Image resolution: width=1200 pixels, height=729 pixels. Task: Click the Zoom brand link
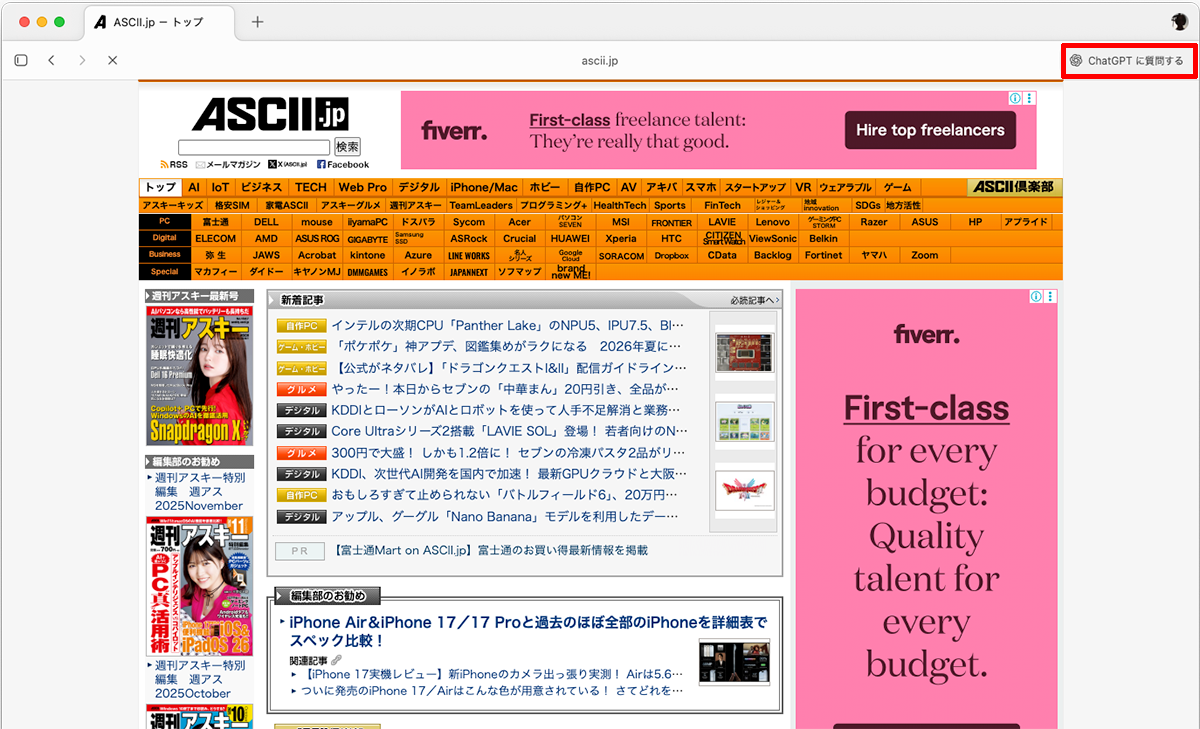click(925, 255)
